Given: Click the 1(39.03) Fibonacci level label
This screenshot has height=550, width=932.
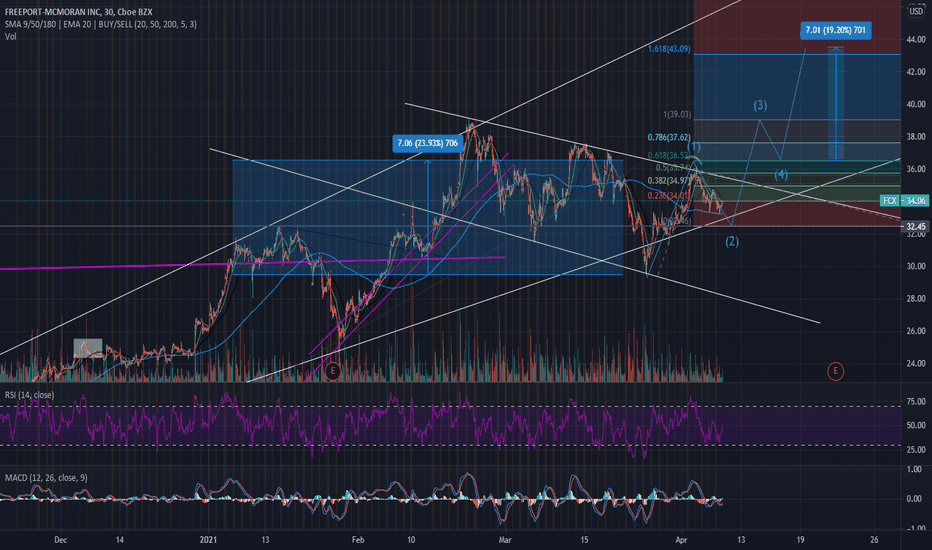Looking at the screenshot, I should click(x=677, y=114).
